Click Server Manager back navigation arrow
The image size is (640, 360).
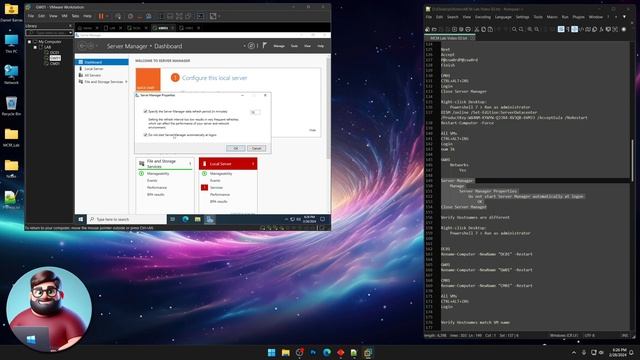click(x=83, y=46)
